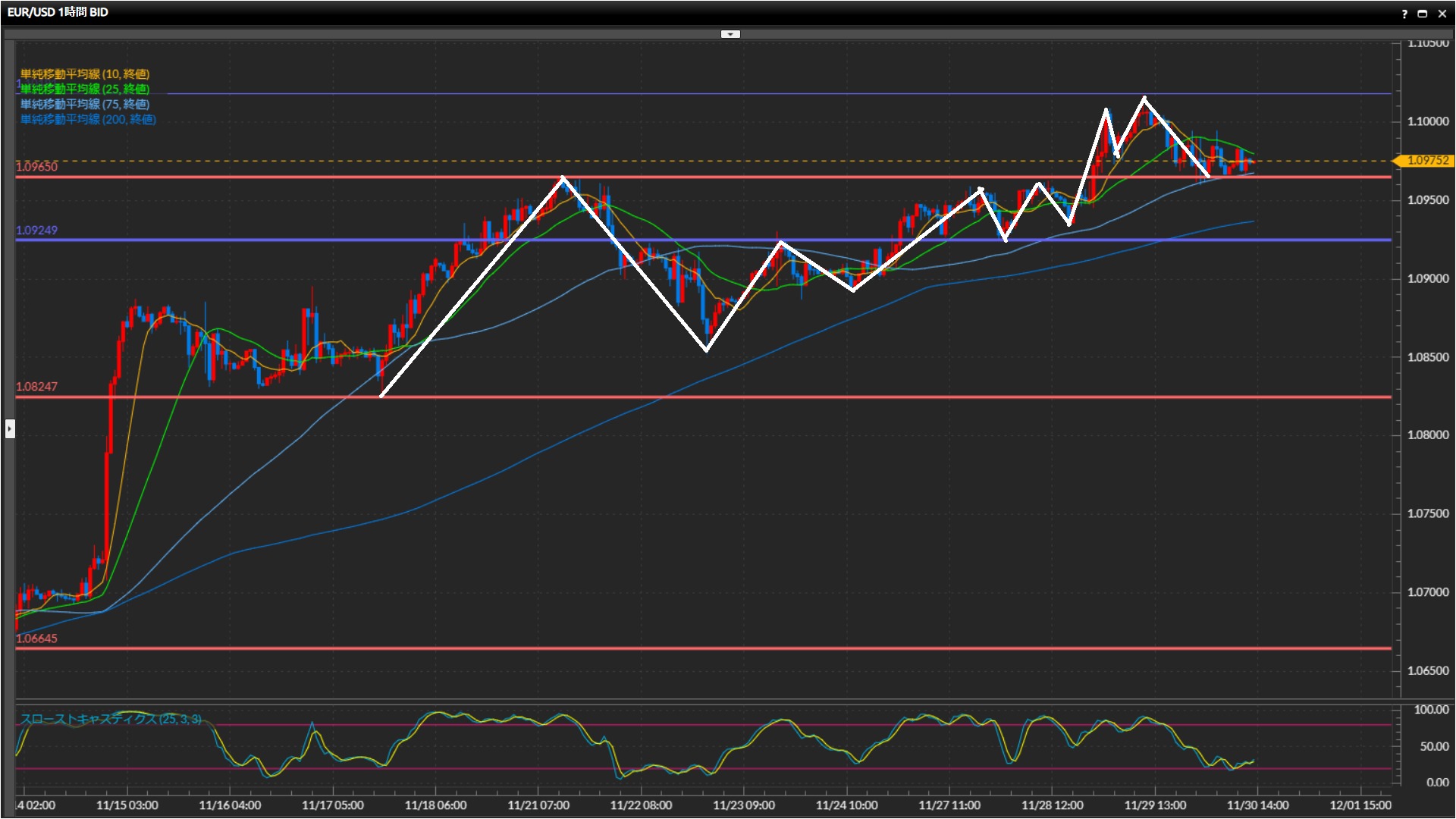Image resolution: width=1456 pixels, height=819 pixels.
Task: Click the 50.00 stochastics scale label
Action: pyautogui.click(x=1433, y=746)
